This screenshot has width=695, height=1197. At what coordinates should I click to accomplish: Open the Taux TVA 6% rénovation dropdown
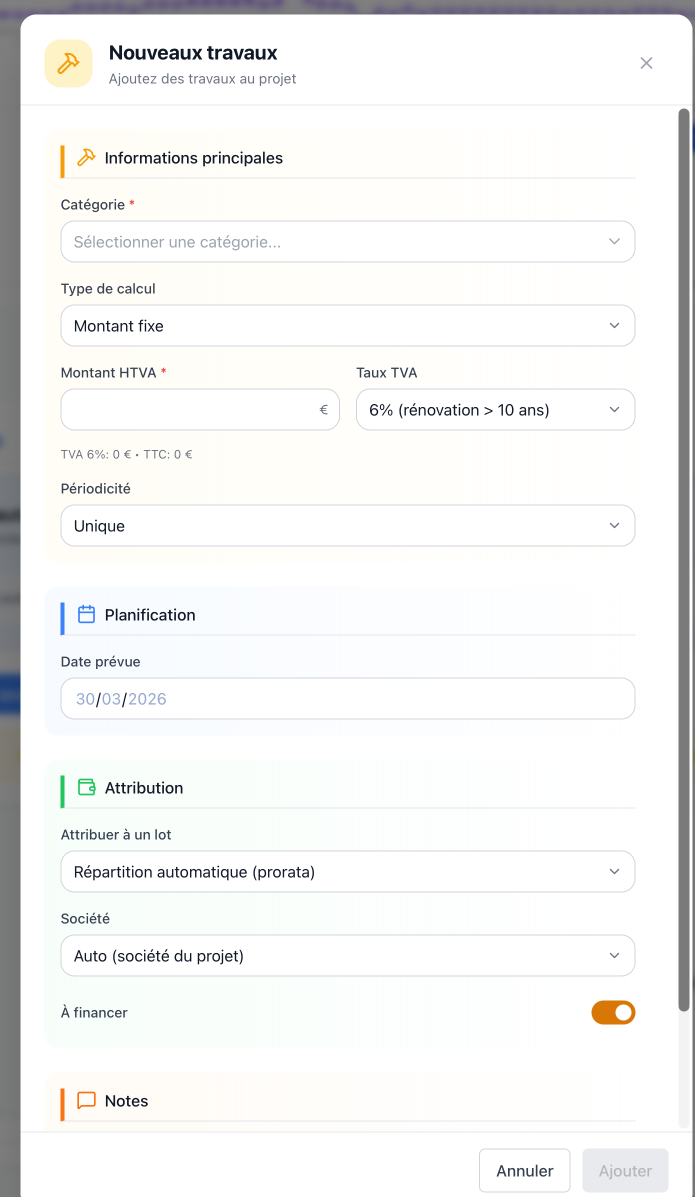495,409
